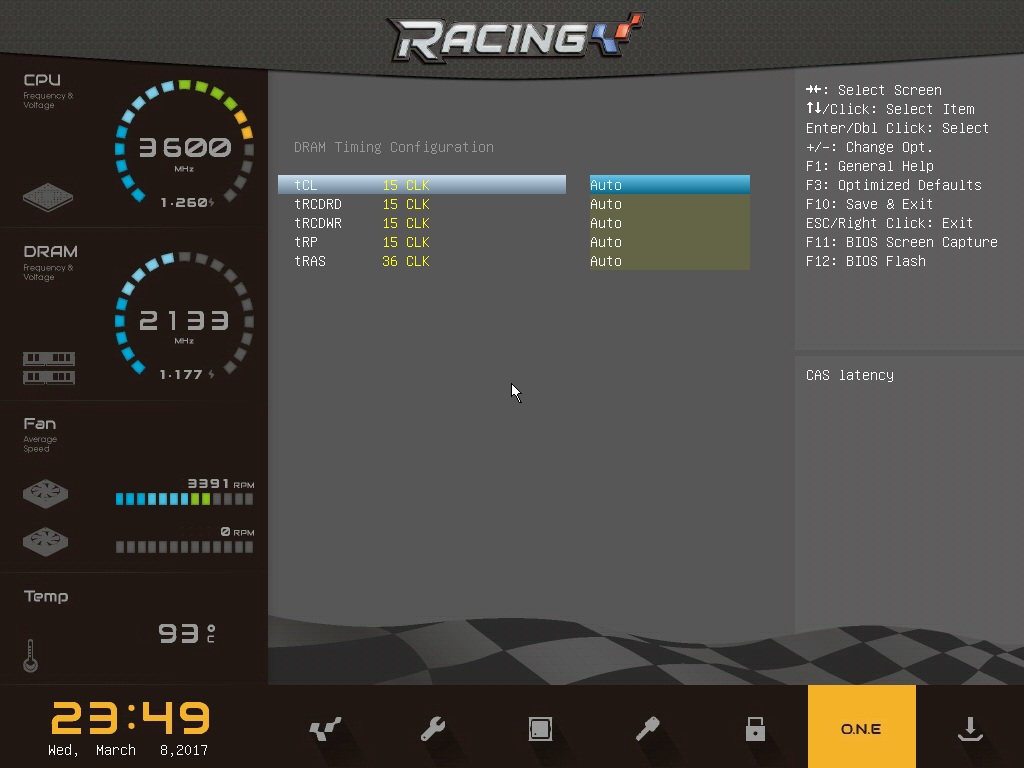Viewport: 1024px width, 768px height.
Task: Change the tRP Auto setting
Action: [669, 242]
